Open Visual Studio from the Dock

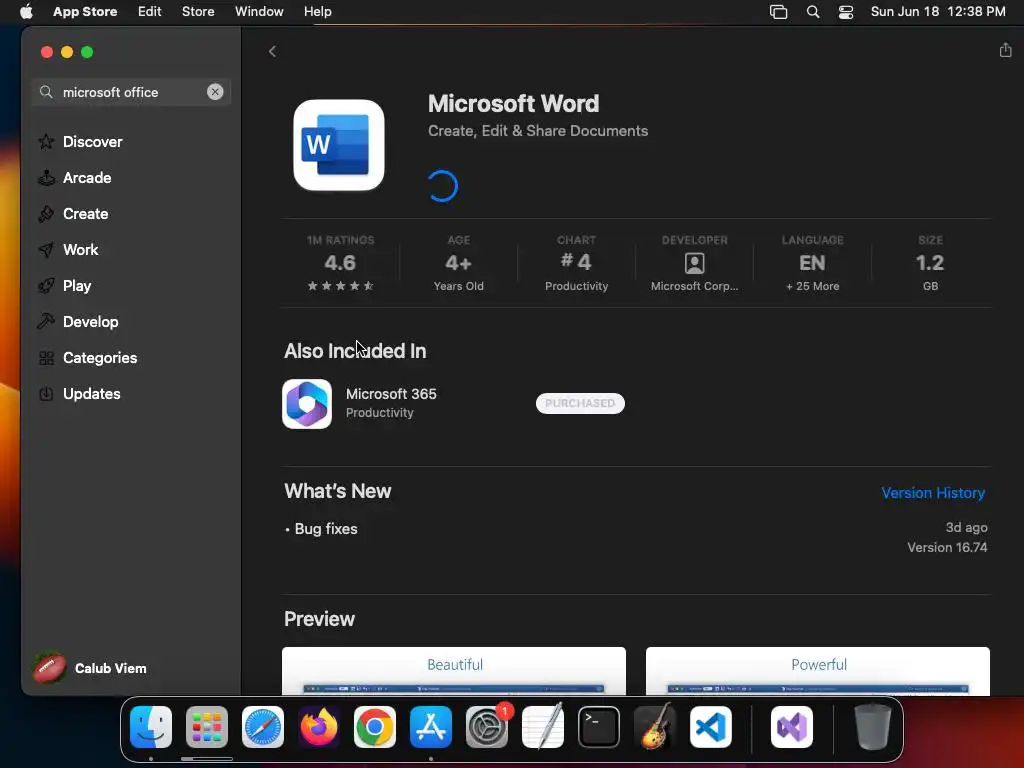(792, 727)
